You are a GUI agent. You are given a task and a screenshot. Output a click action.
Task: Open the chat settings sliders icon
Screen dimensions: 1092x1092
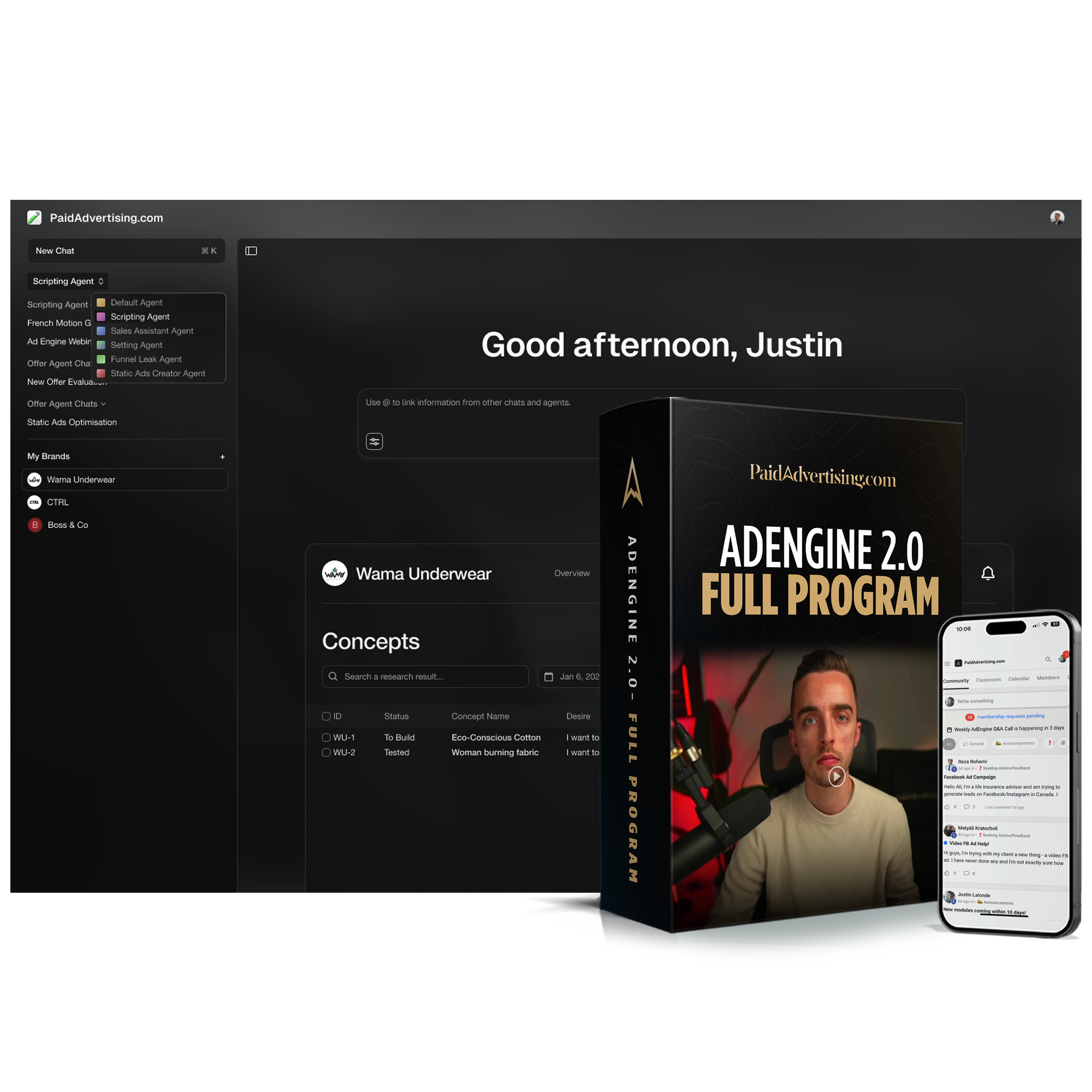click(374, 441)
